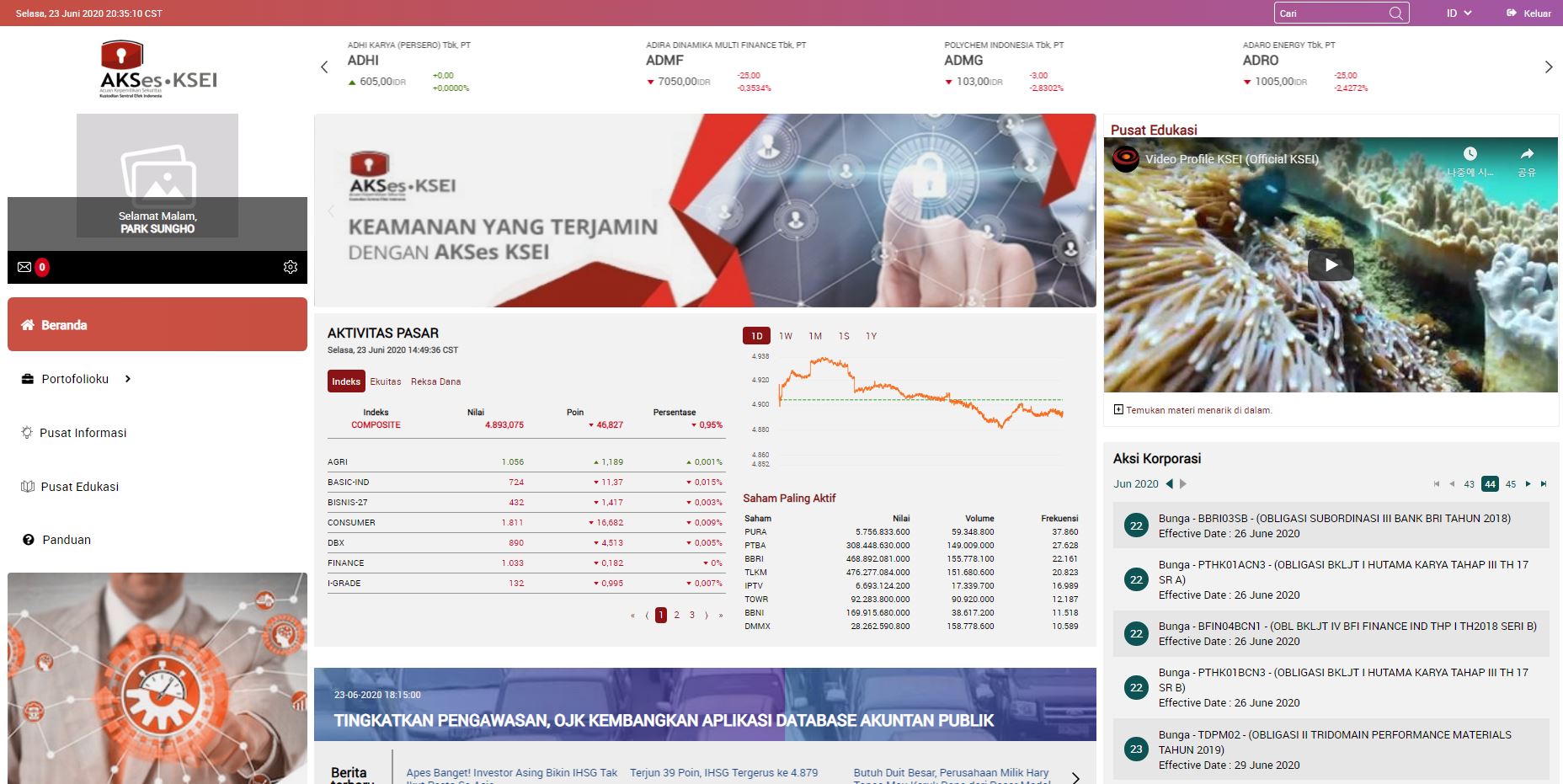Open the Portofolioku menu item

pyautogui.click(x=75, y=379)
